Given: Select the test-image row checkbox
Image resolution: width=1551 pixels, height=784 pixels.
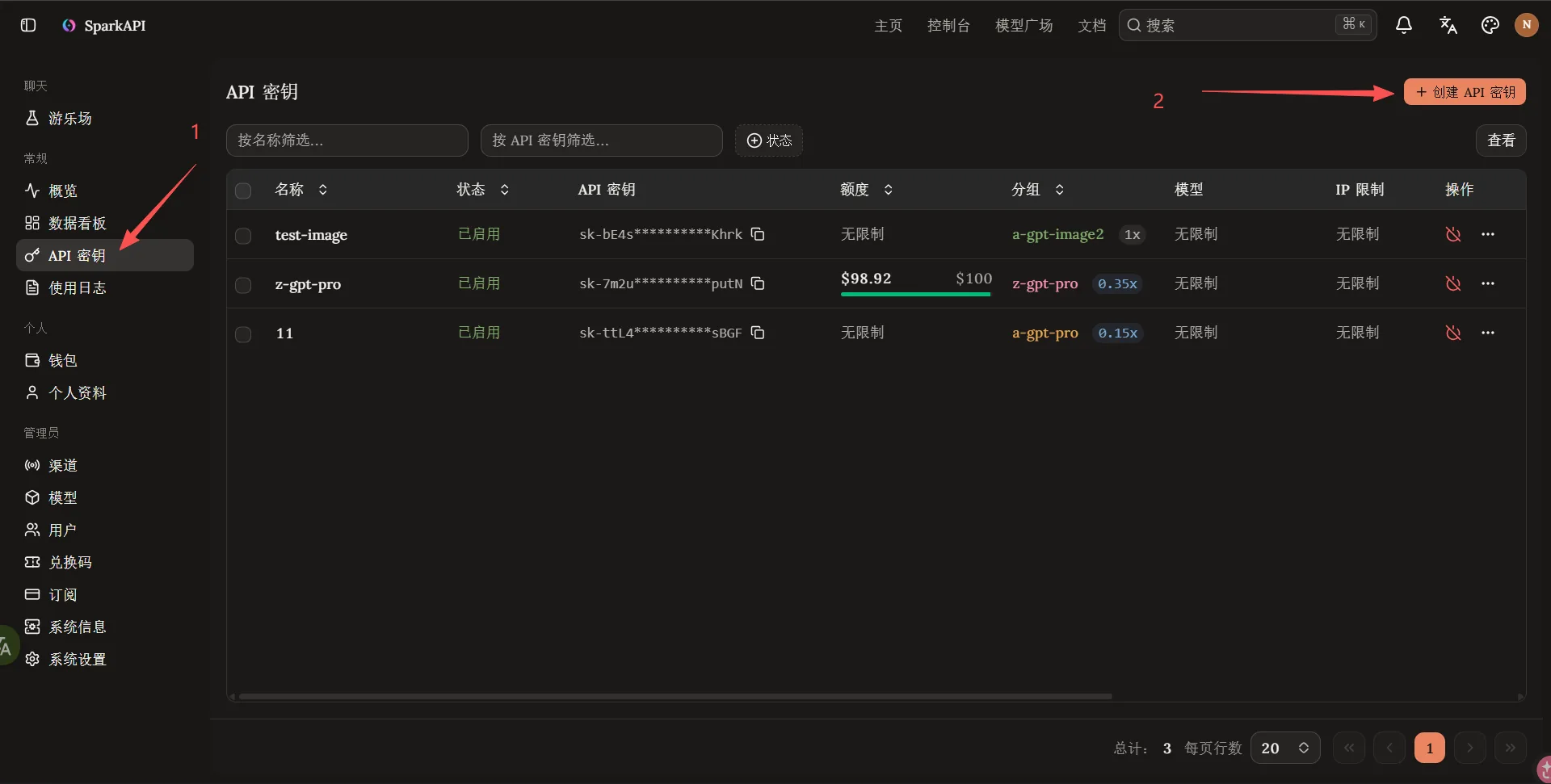Looking at the screenshot, I should pos(243,236).
